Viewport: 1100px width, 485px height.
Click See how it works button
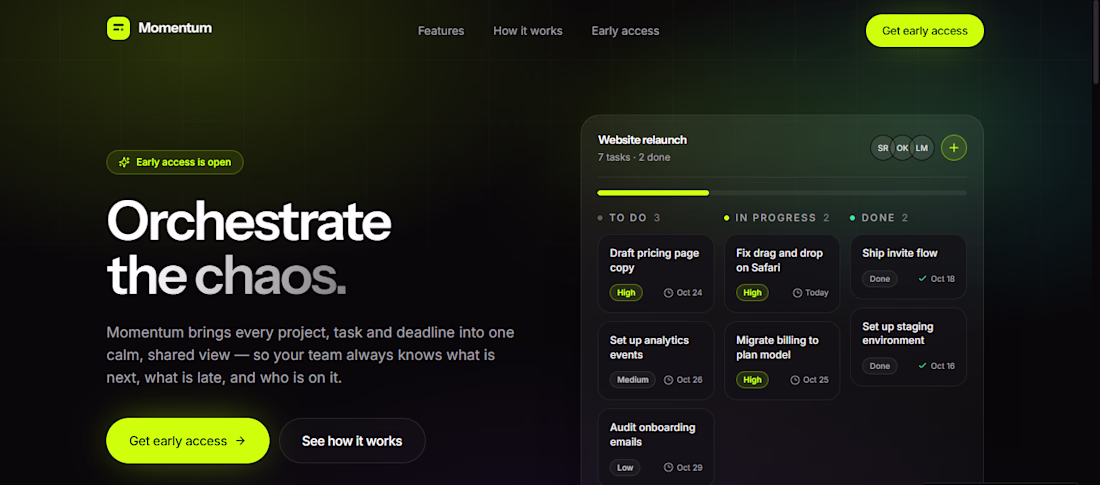(352, 441)
